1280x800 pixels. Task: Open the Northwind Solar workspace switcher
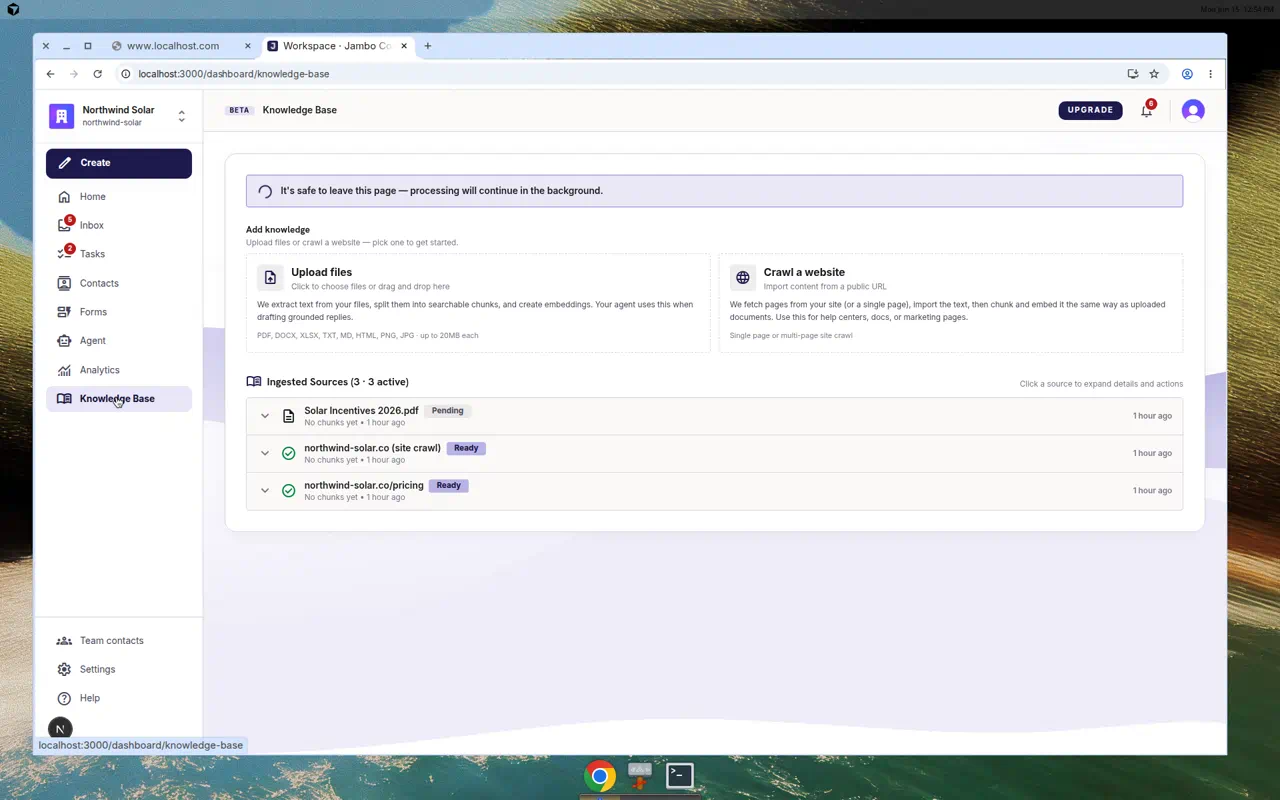point(118,116)
